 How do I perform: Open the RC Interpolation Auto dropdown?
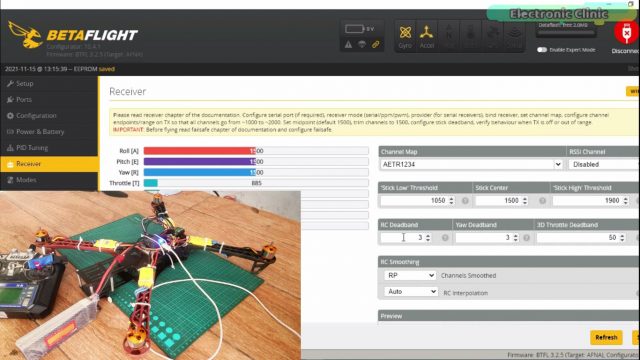411,291
